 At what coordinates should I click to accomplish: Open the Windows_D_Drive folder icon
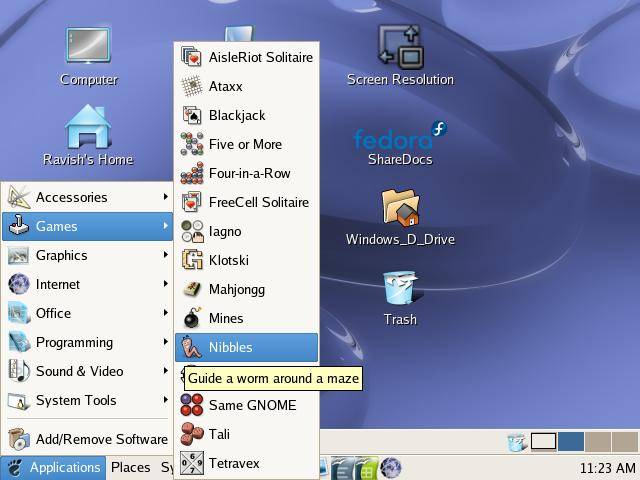pyautogui.click(x=400, y=208)
